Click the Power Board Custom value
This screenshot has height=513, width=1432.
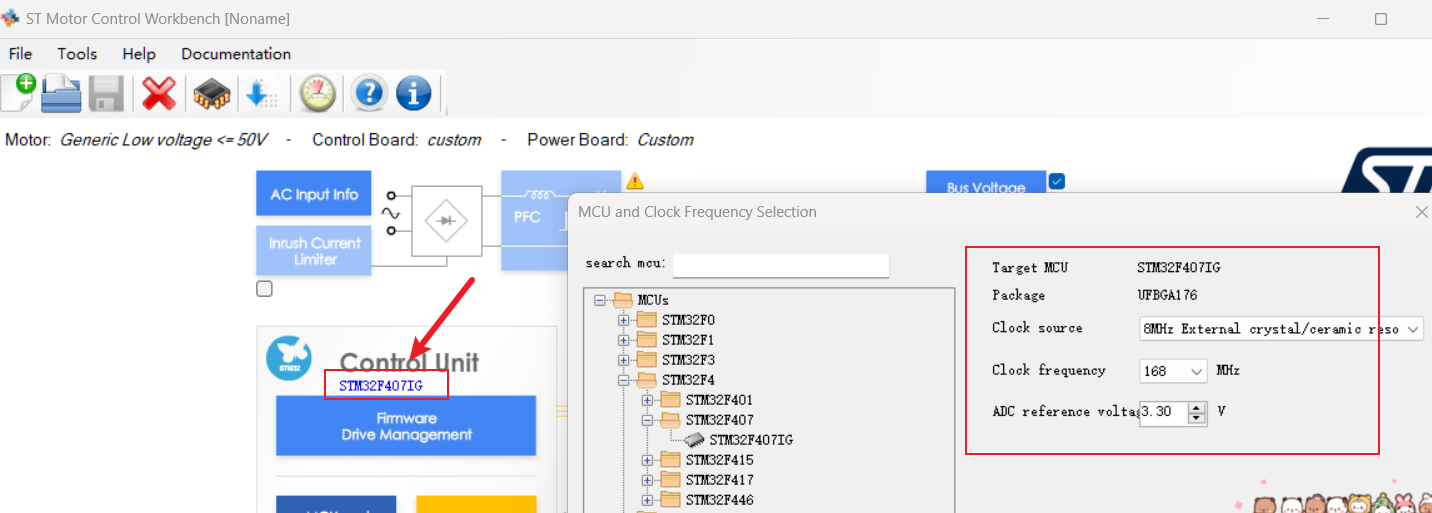(665, 140)
